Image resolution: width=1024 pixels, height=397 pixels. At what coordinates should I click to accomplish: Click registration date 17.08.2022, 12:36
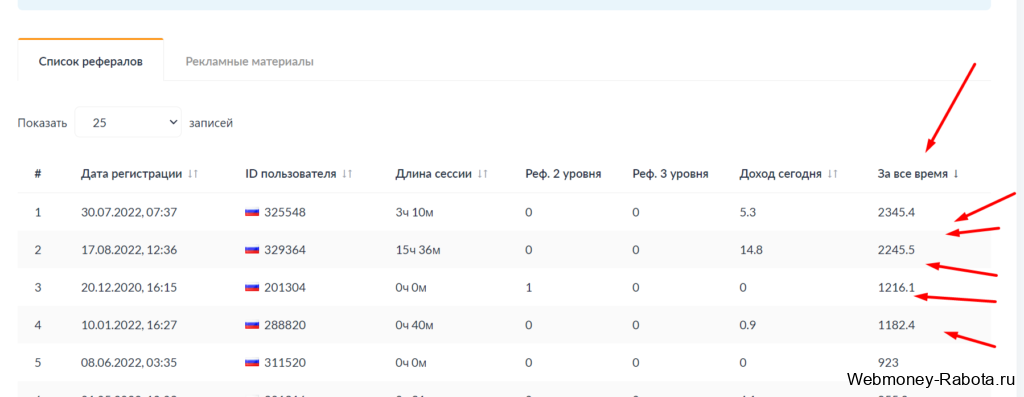click(x=129, y=250)
